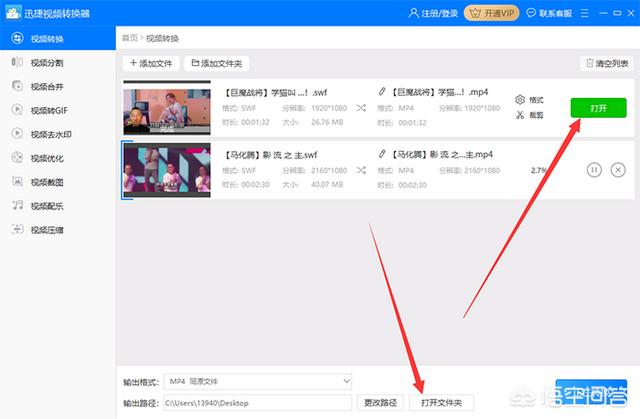
Task: Clear the list with 清空列表
Action: click(607, 63)
